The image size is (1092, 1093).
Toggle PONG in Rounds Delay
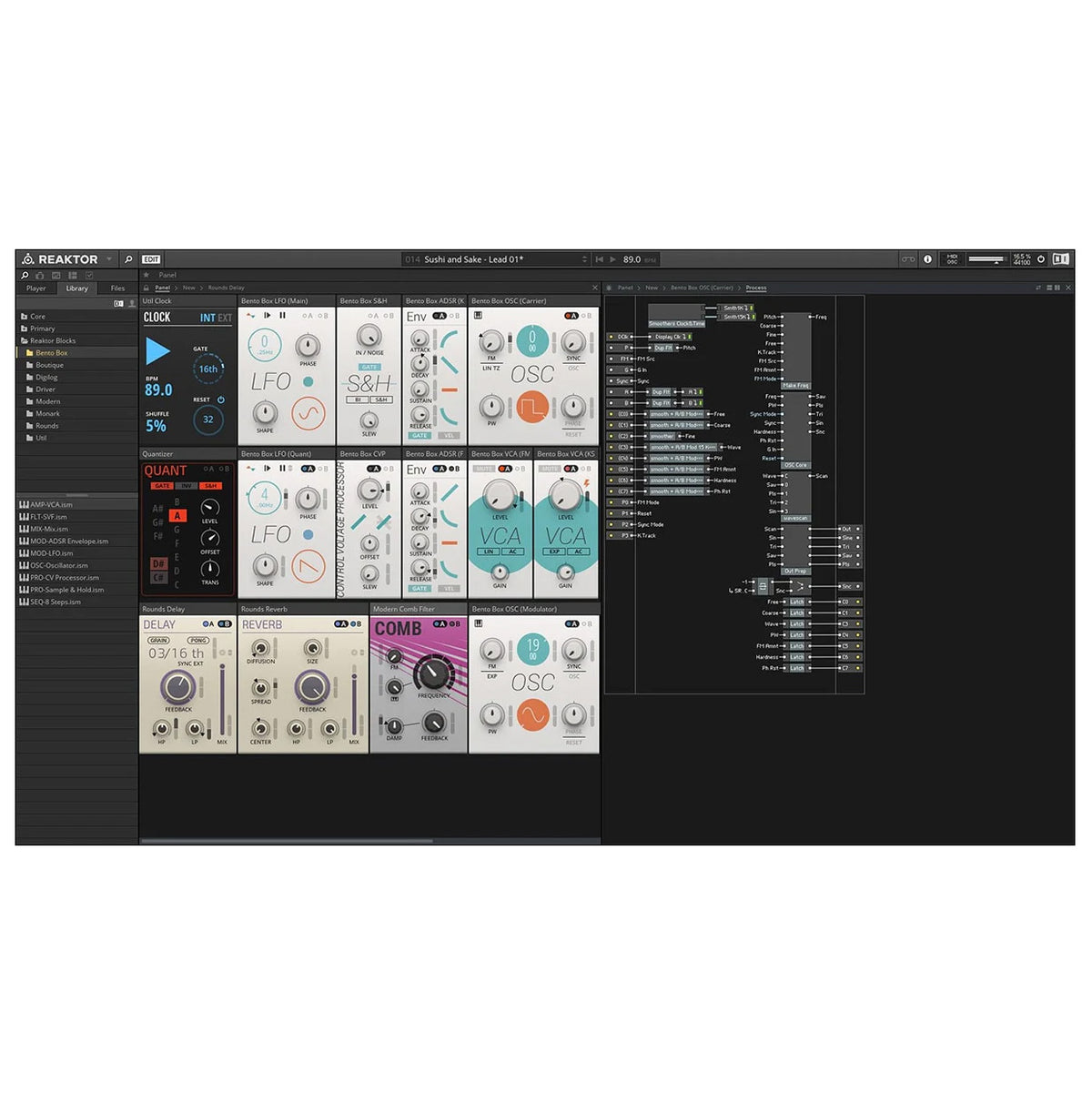(198, 641)
